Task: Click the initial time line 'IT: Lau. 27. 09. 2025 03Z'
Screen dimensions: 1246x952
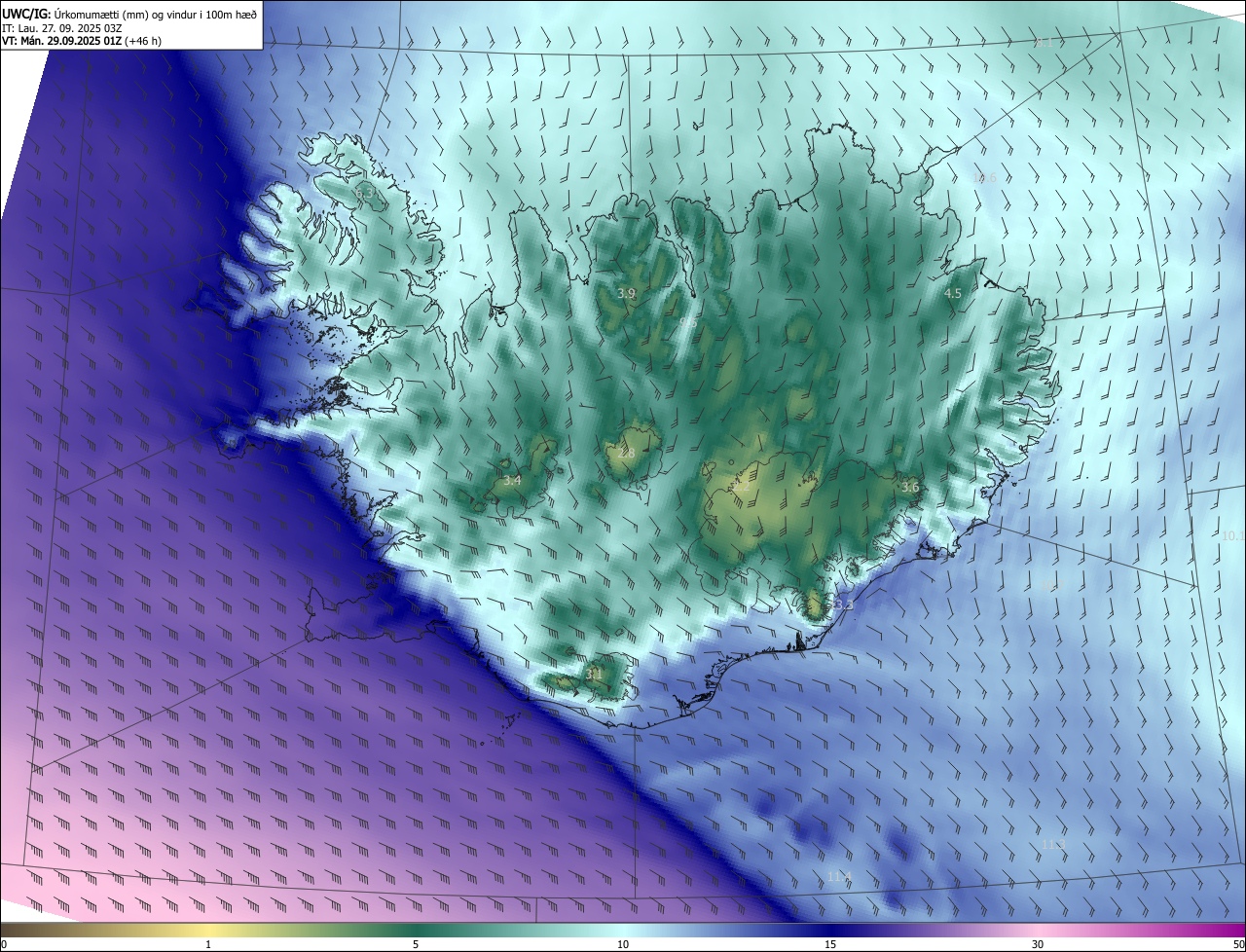Action: [x=61, y=27]
